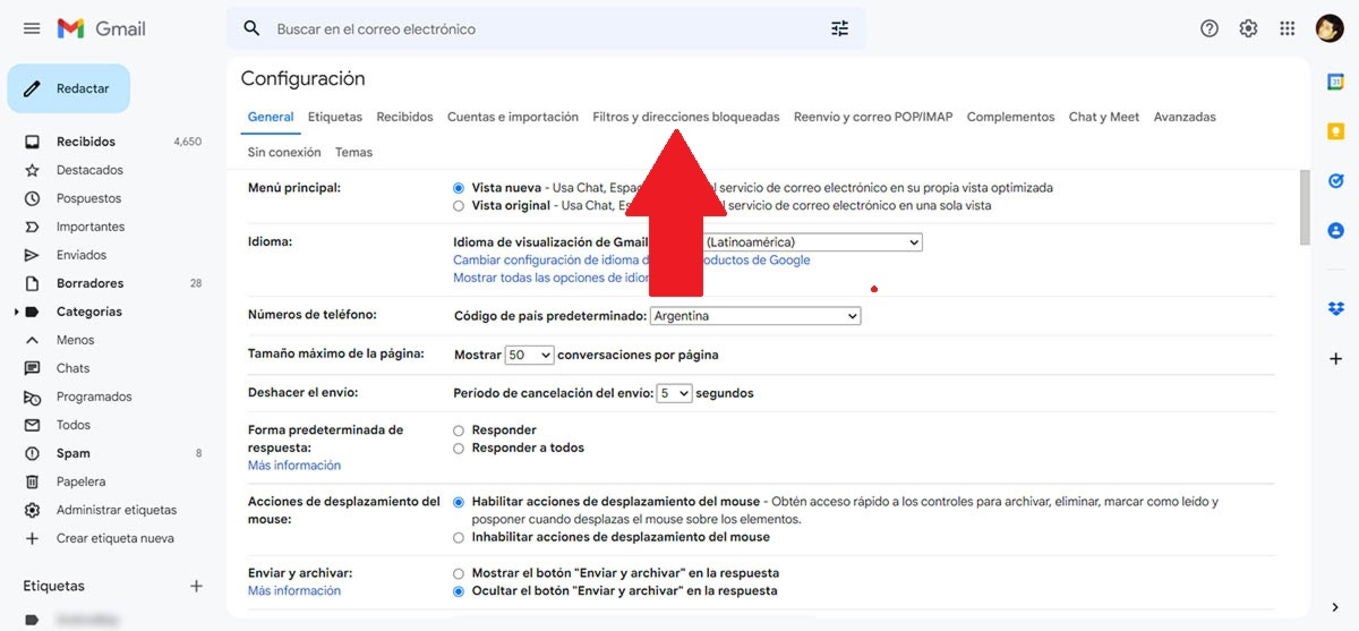
Task: Select the Vista original radio button
Action: click(x=458, y=205)
